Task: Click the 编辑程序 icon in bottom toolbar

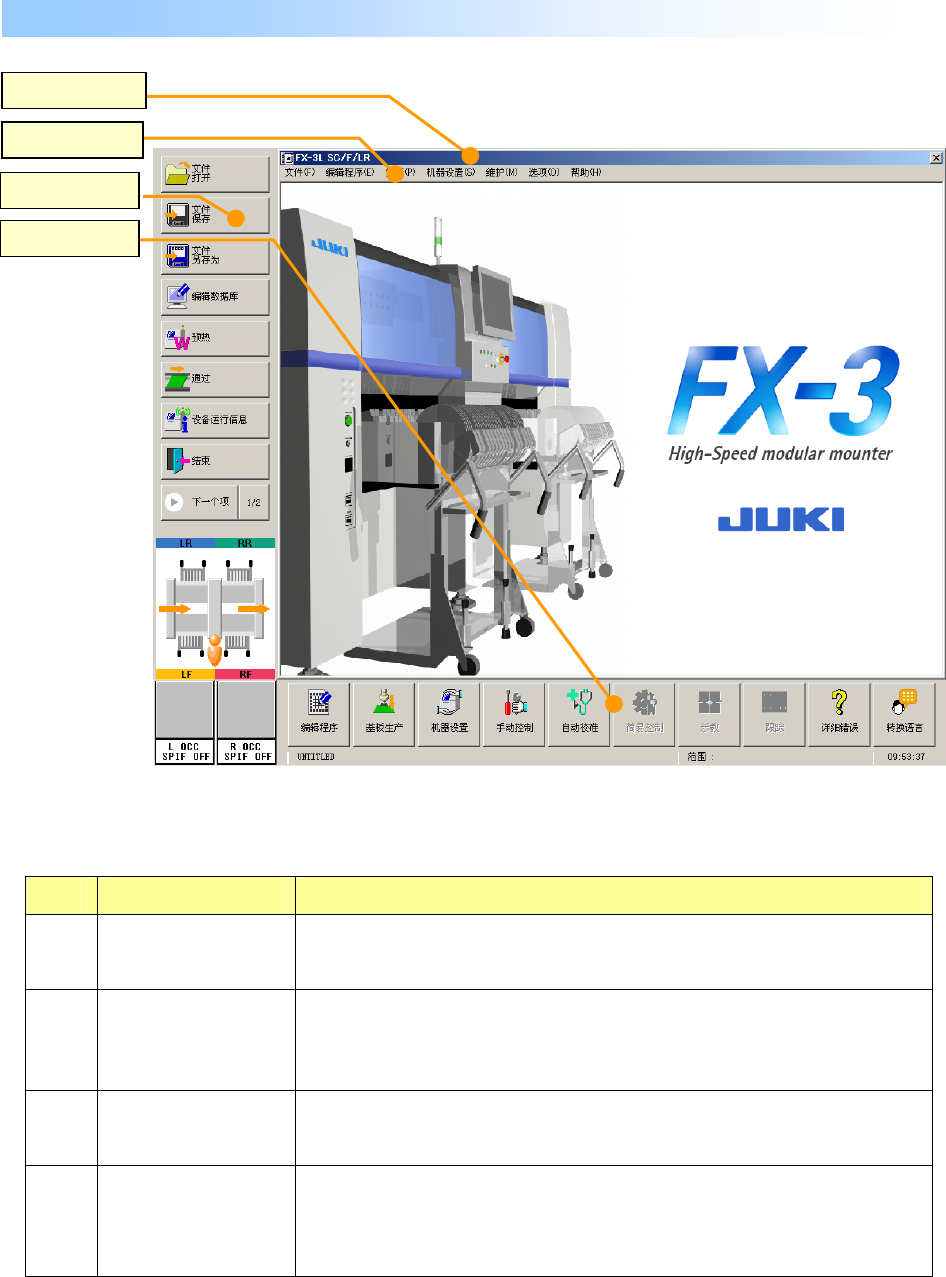Action: coord(320,714)
